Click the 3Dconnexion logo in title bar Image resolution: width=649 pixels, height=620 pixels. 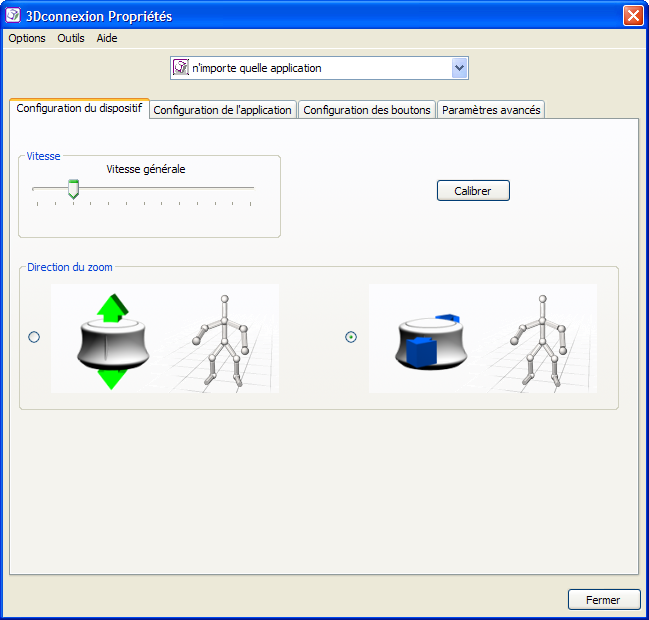(x=14, y=16)
